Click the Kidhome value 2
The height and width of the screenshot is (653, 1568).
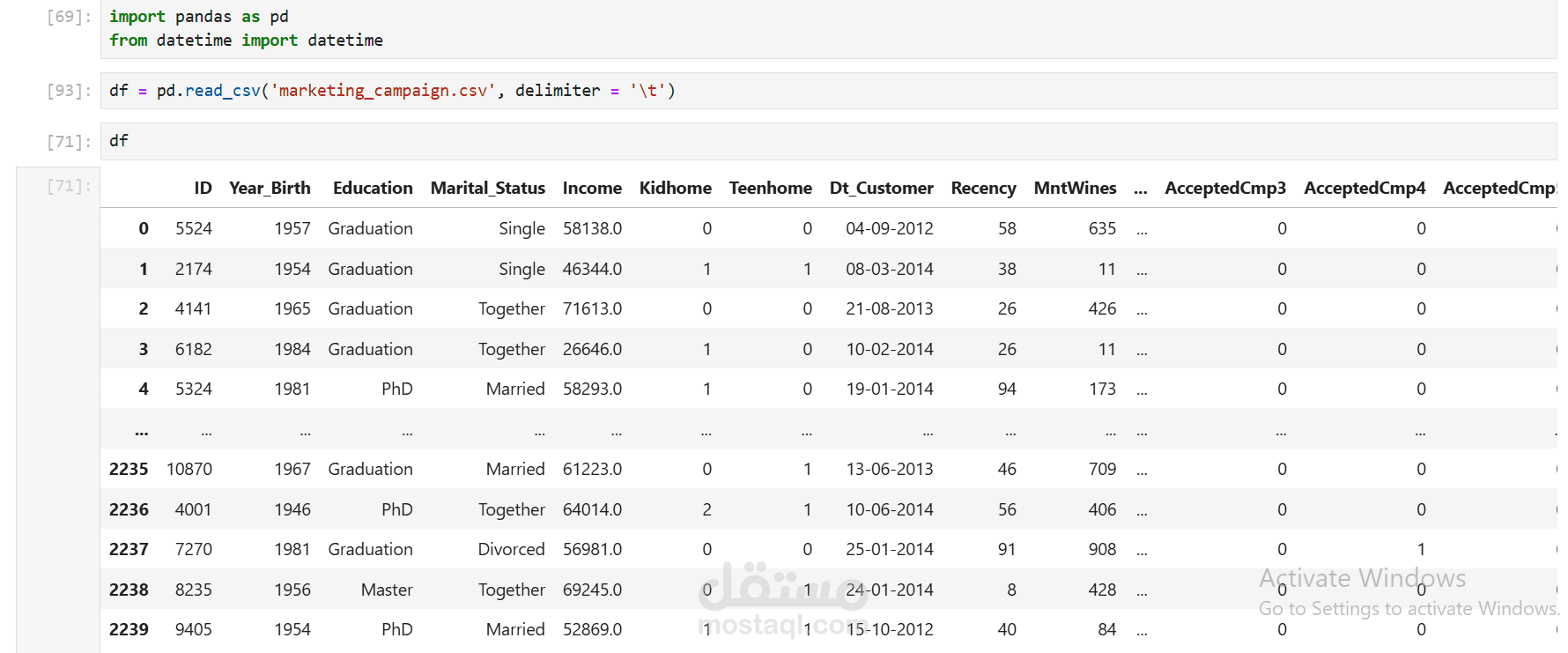point(706,509)
